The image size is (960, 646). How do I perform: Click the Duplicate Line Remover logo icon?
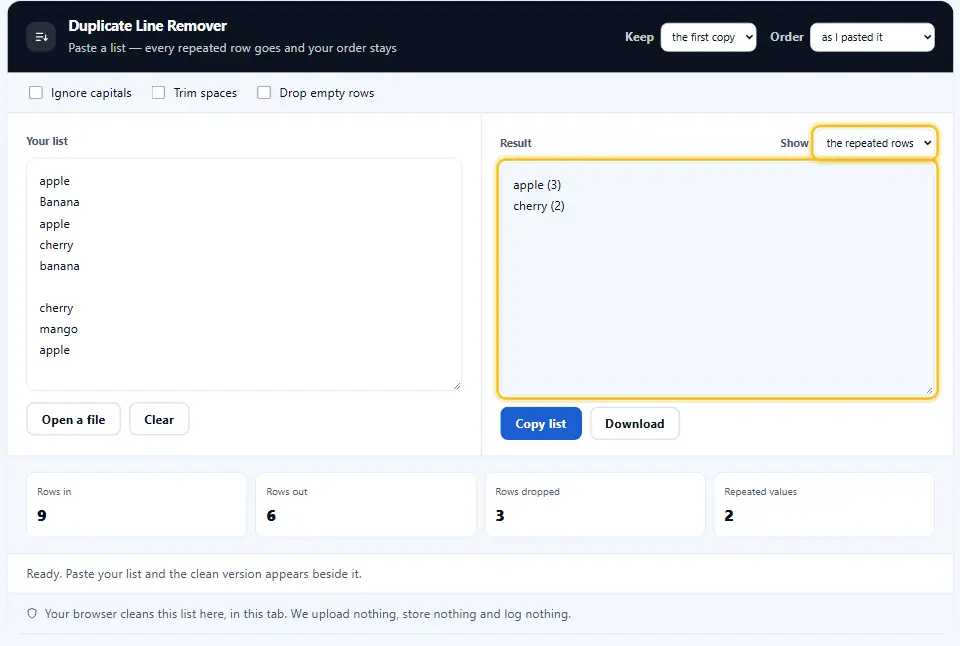(x=41, y=37)
